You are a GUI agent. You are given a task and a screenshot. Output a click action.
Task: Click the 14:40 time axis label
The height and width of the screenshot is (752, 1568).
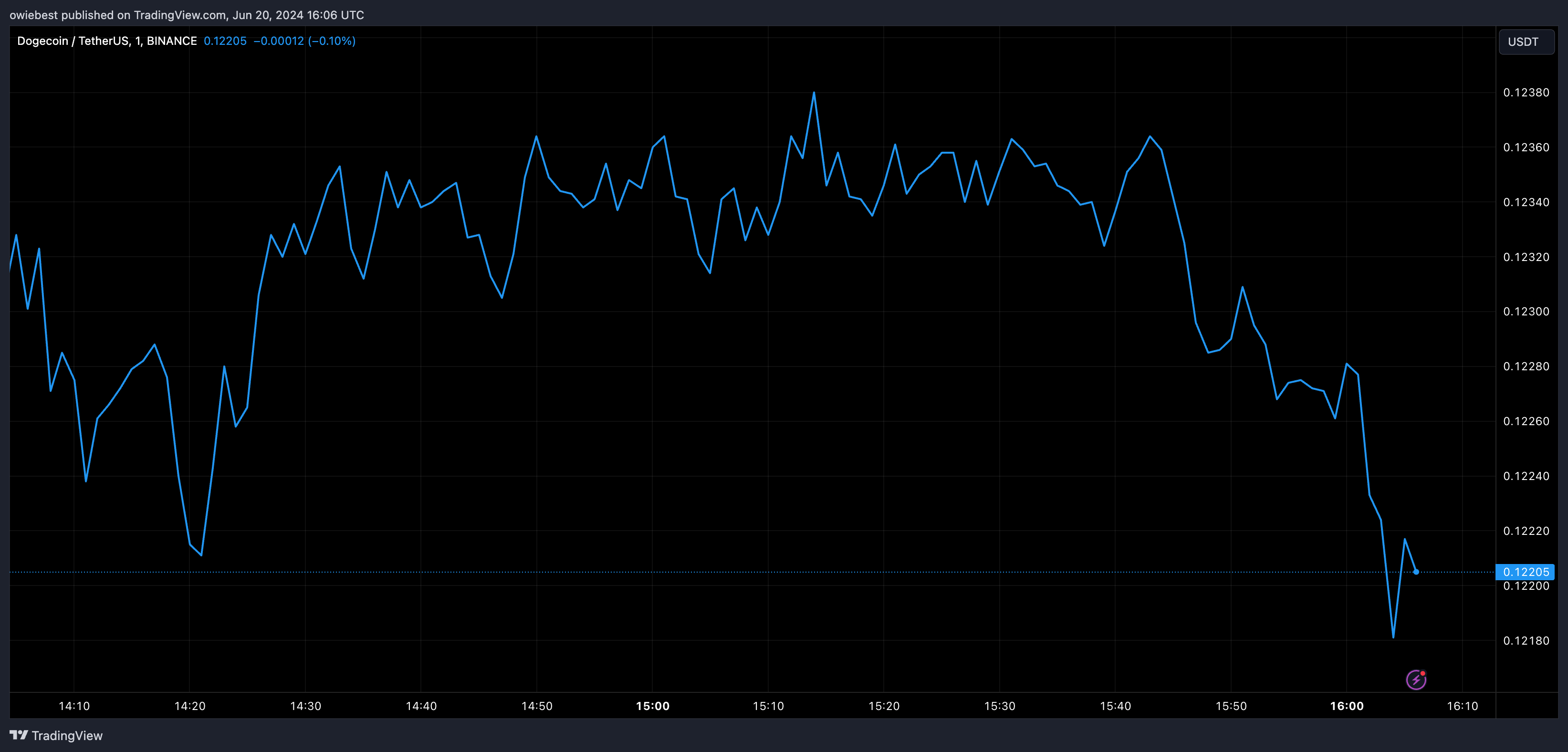click(421, 706)
